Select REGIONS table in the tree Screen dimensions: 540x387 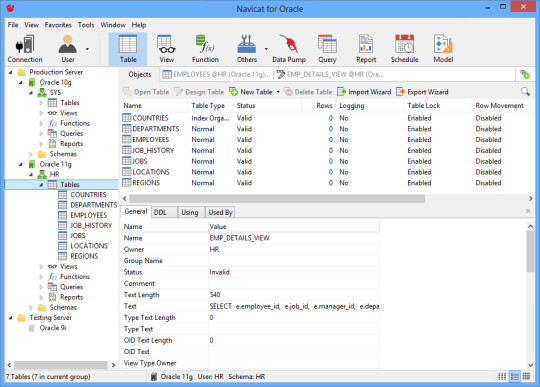point(84,256)
